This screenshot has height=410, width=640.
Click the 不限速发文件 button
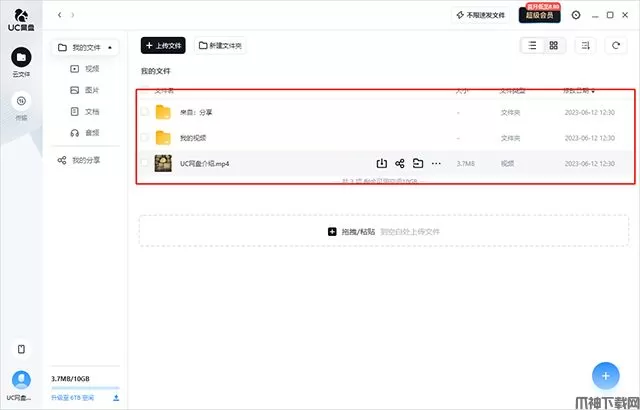pos(481,15)
